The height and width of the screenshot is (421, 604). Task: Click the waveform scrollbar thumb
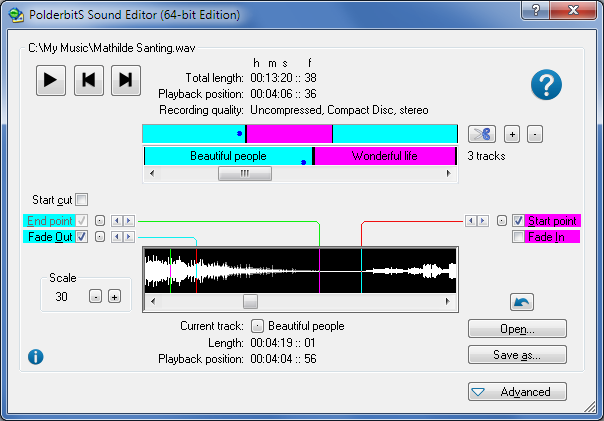tap(250, 301)
